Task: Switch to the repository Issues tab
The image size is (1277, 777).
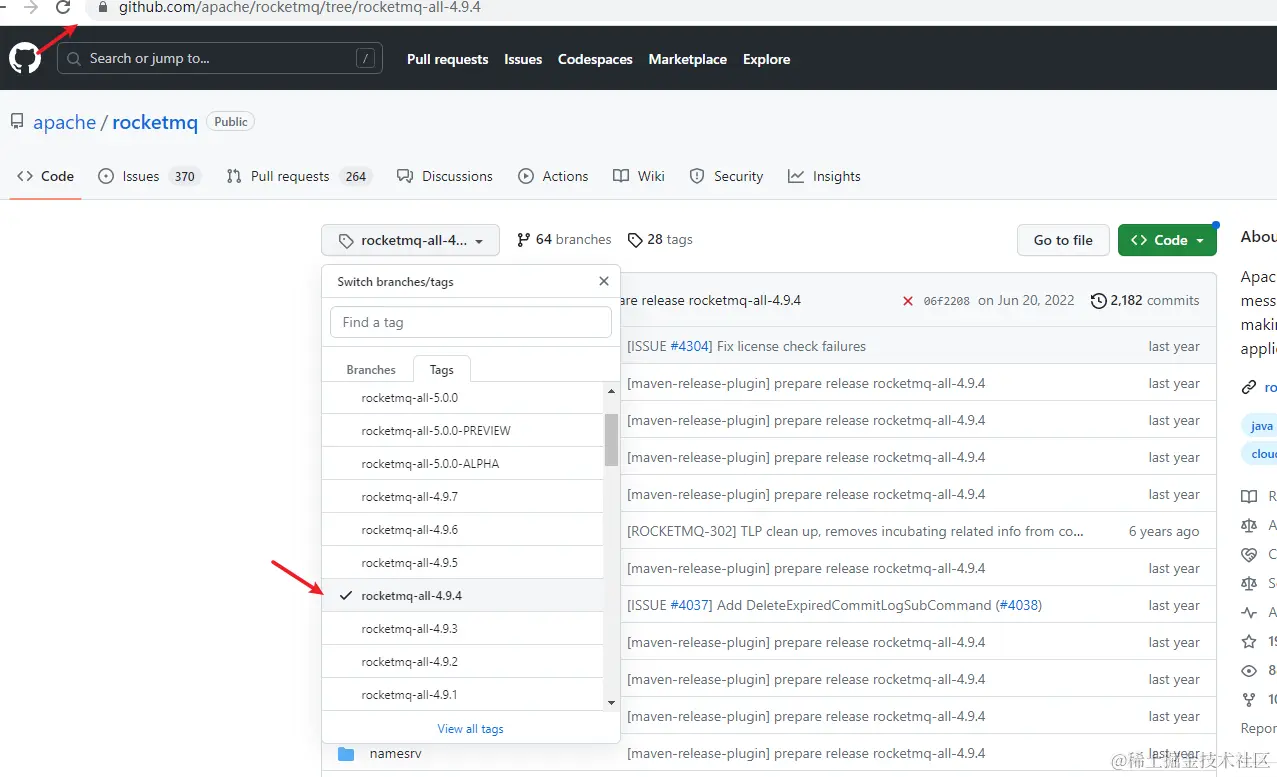Action: (x=149, y=176)
